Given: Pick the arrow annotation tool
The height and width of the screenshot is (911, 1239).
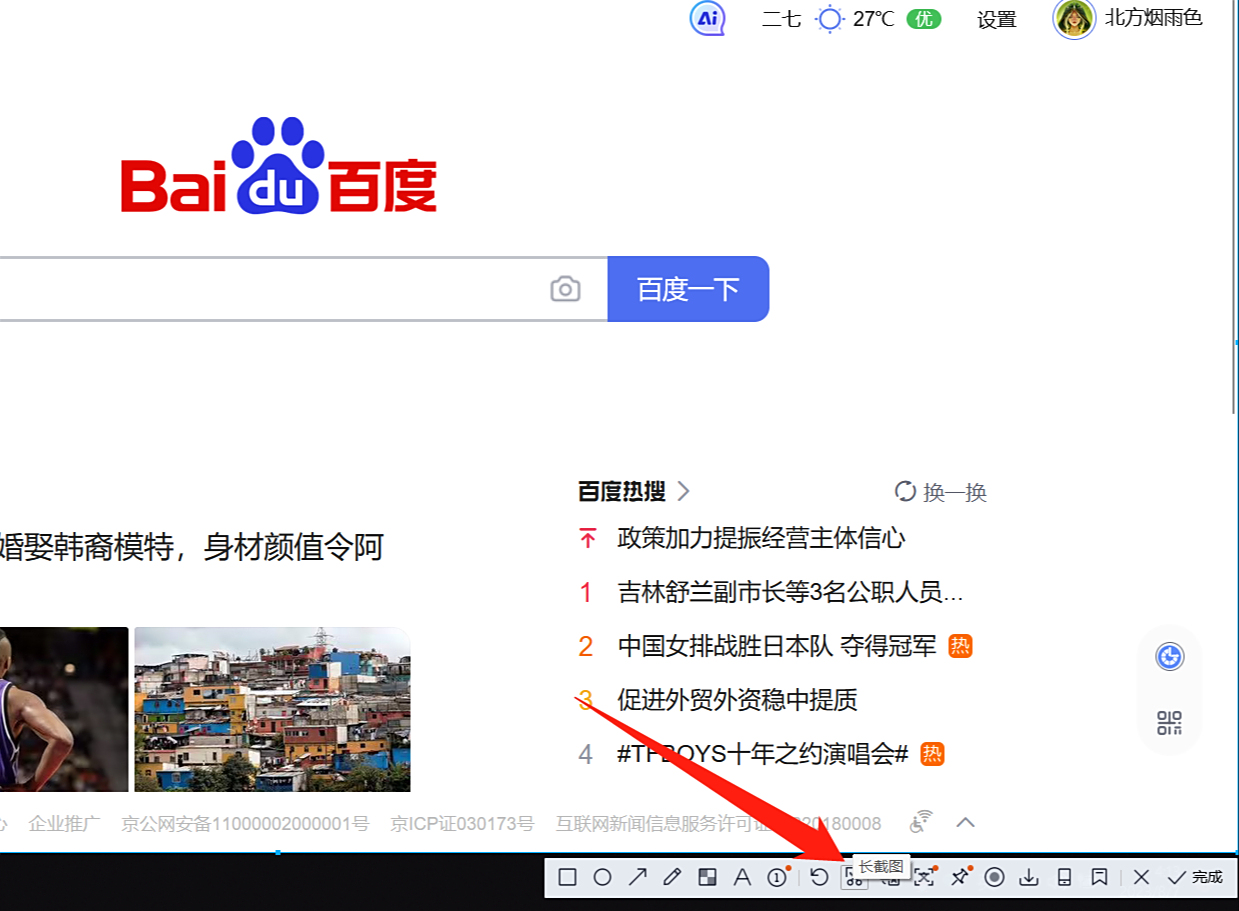Looking at the screenshot, I should (637, 877).
